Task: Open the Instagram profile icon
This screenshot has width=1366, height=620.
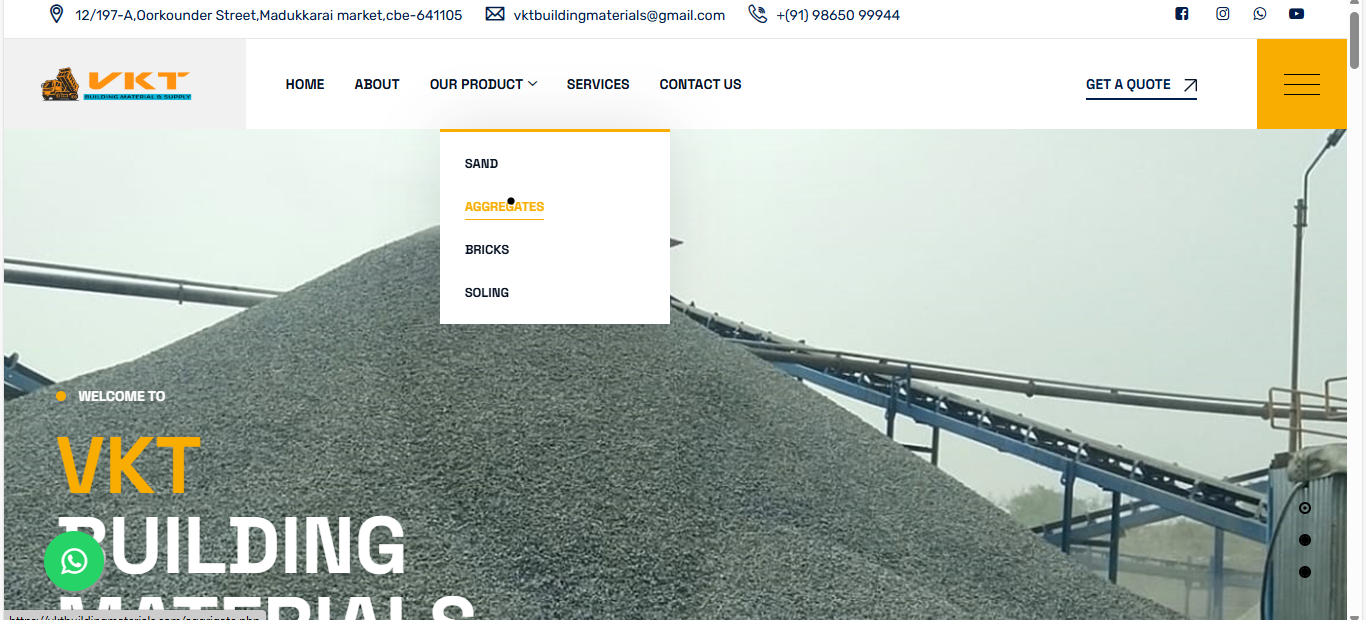Action: pos(1222,14)
